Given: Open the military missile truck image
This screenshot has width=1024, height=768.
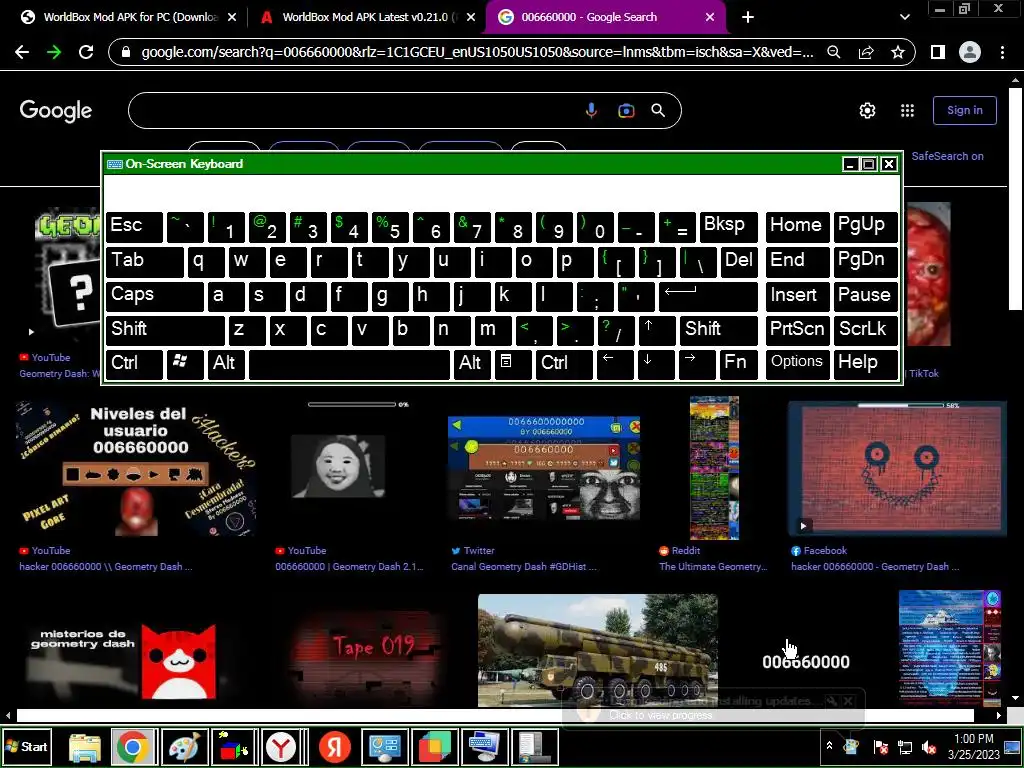Looking at the screenshot, I should 598,650.
